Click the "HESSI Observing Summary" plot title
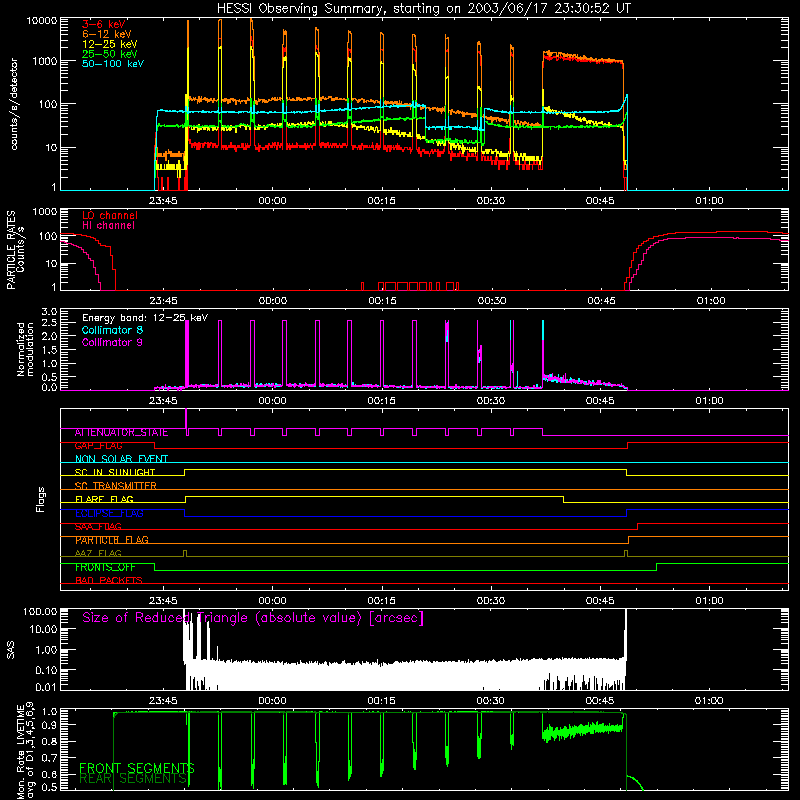The image size is (800, 800). pos(424,9)
